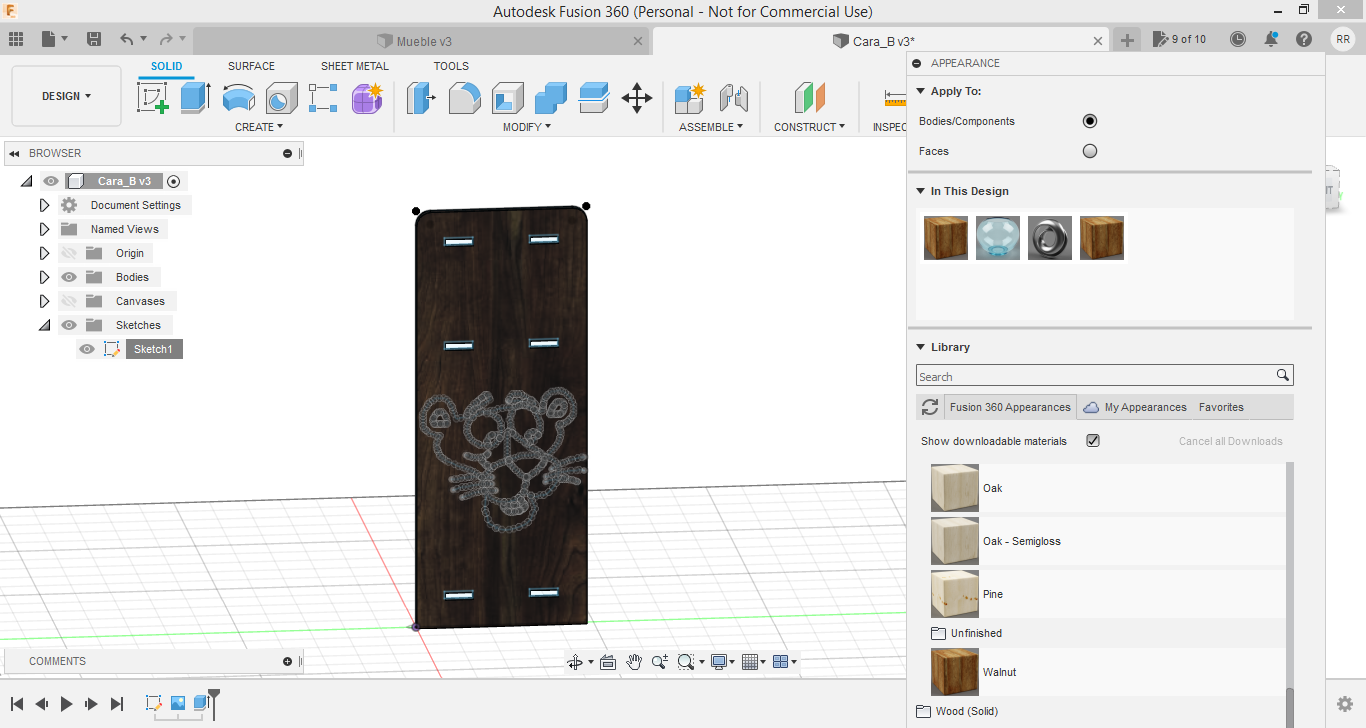Open the CONSTRUCT dropdown menu
The height and width of the screenshot is (728, 1366).
click(809, 127)
